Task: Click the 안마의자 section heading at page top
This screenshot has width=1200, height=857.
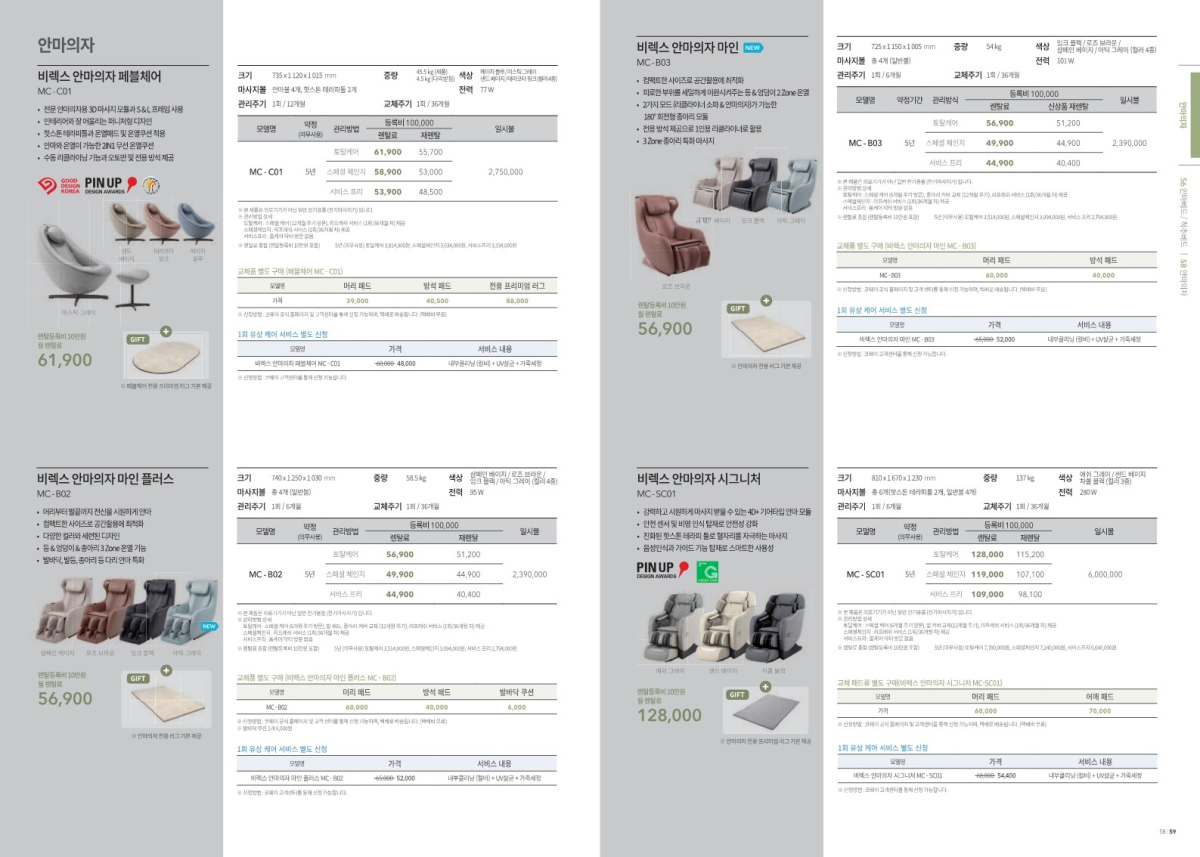Action: click(x=66, y=45)
